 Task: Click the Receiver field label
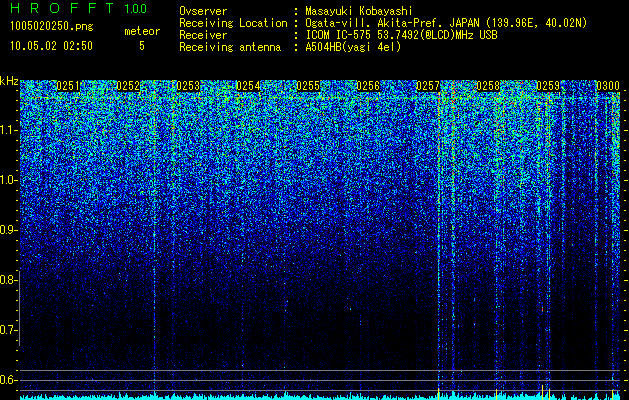(203, 35)
